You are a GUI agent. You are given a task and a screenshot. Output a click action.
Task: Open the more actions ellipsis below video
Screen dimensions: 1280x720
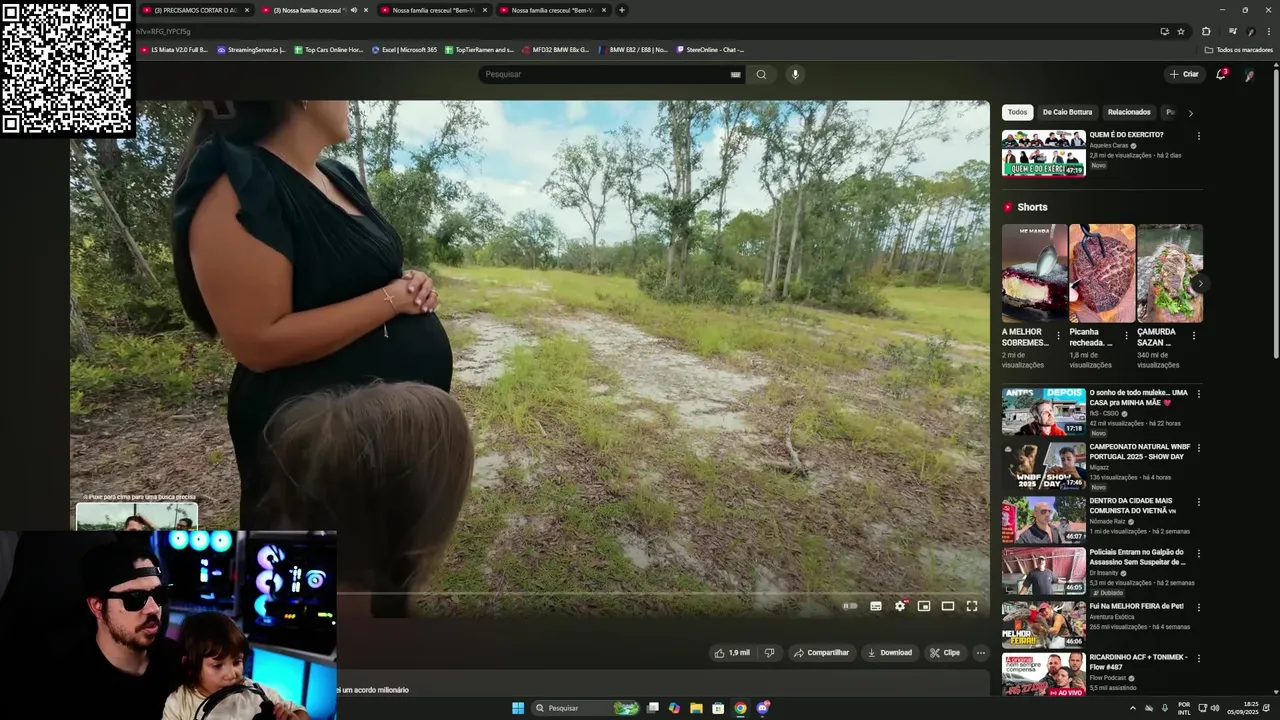pyautogui.click(x=981, y=653)
